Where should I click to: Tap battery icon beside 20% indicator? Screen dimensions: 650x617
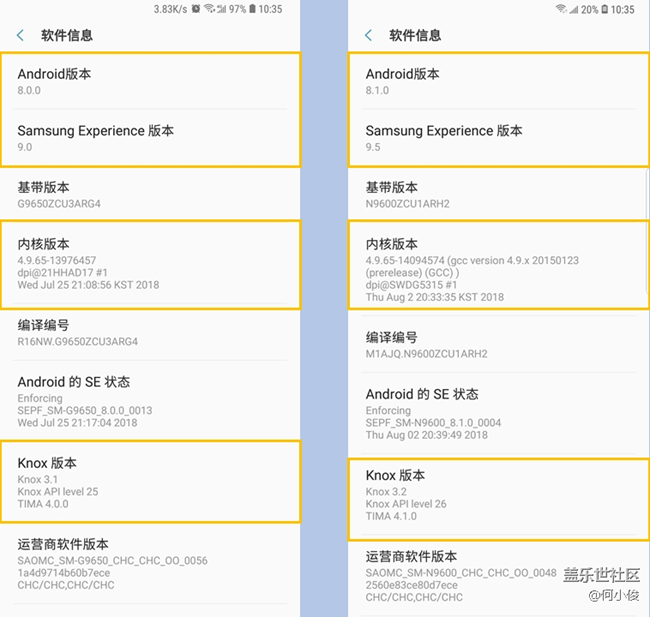click(605, 9)
